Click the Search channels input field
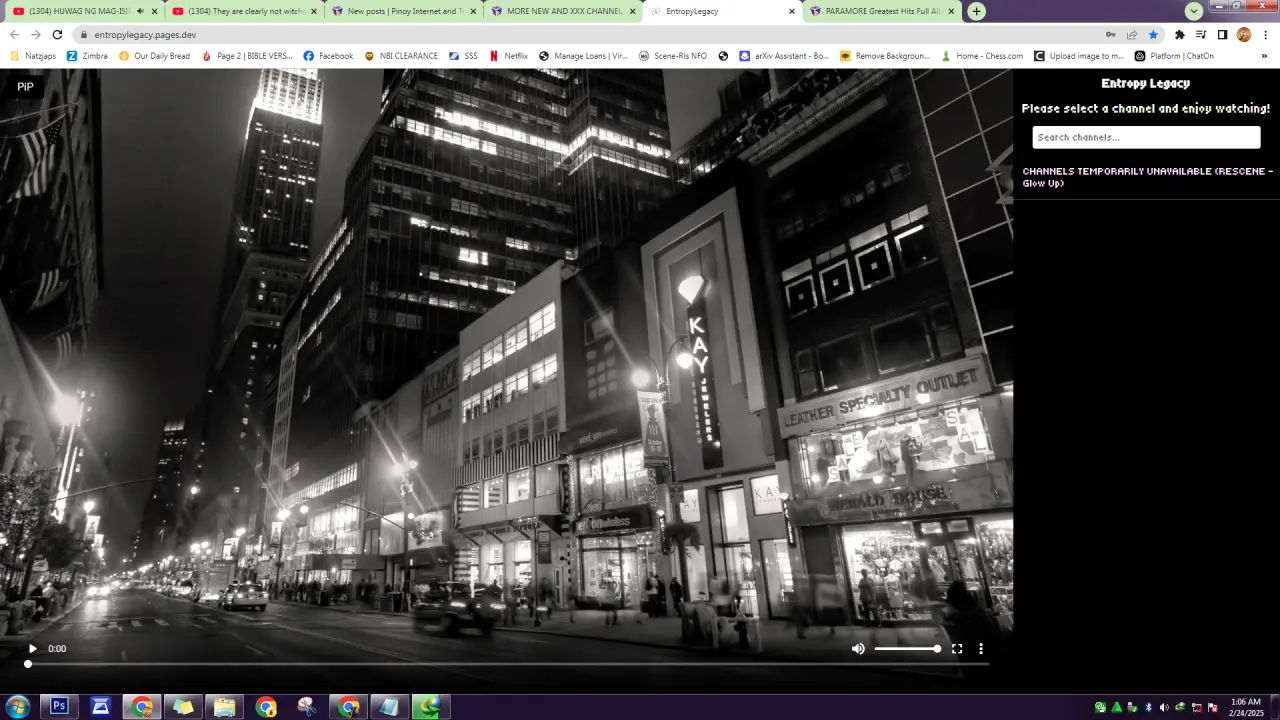This screenshot has width=1280, height=720. click(1146, 137)
